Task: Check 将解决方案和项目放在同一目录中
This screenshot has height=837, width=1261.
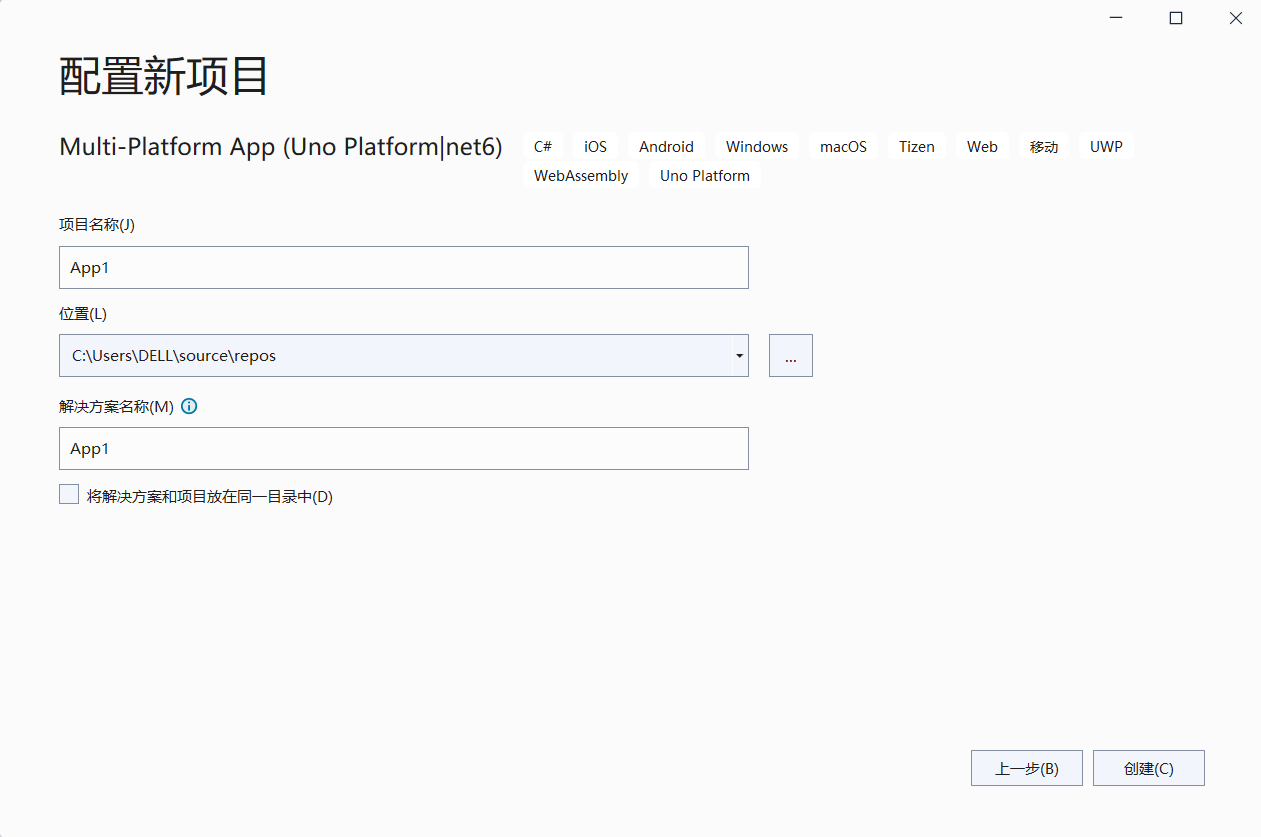Action: click(x=68, y=493)
